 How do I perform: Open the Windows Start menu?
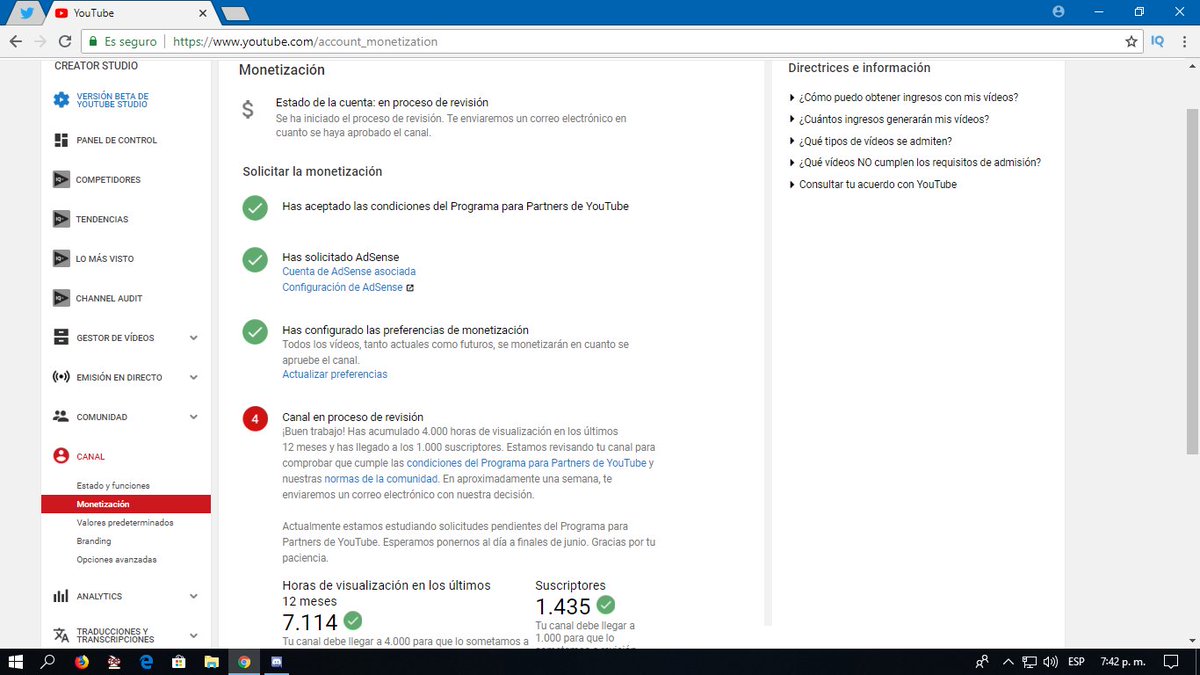point(15,662)
